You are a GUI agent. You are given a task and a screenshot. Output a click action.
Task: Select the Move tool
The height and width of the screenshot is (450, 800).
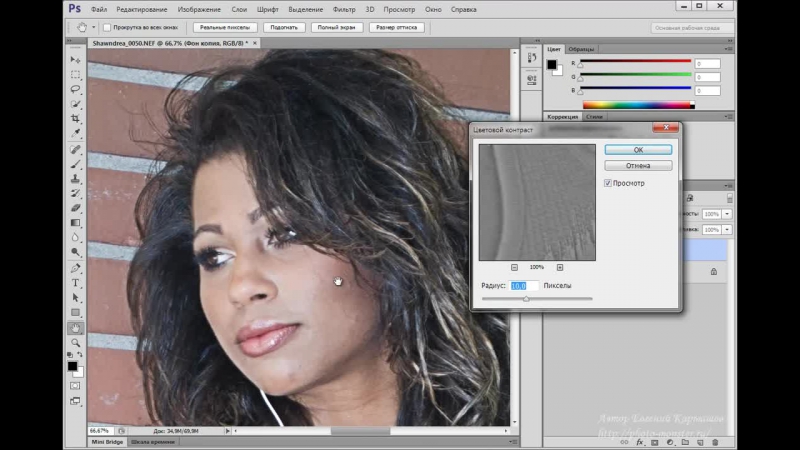click(x=76, y=60)
